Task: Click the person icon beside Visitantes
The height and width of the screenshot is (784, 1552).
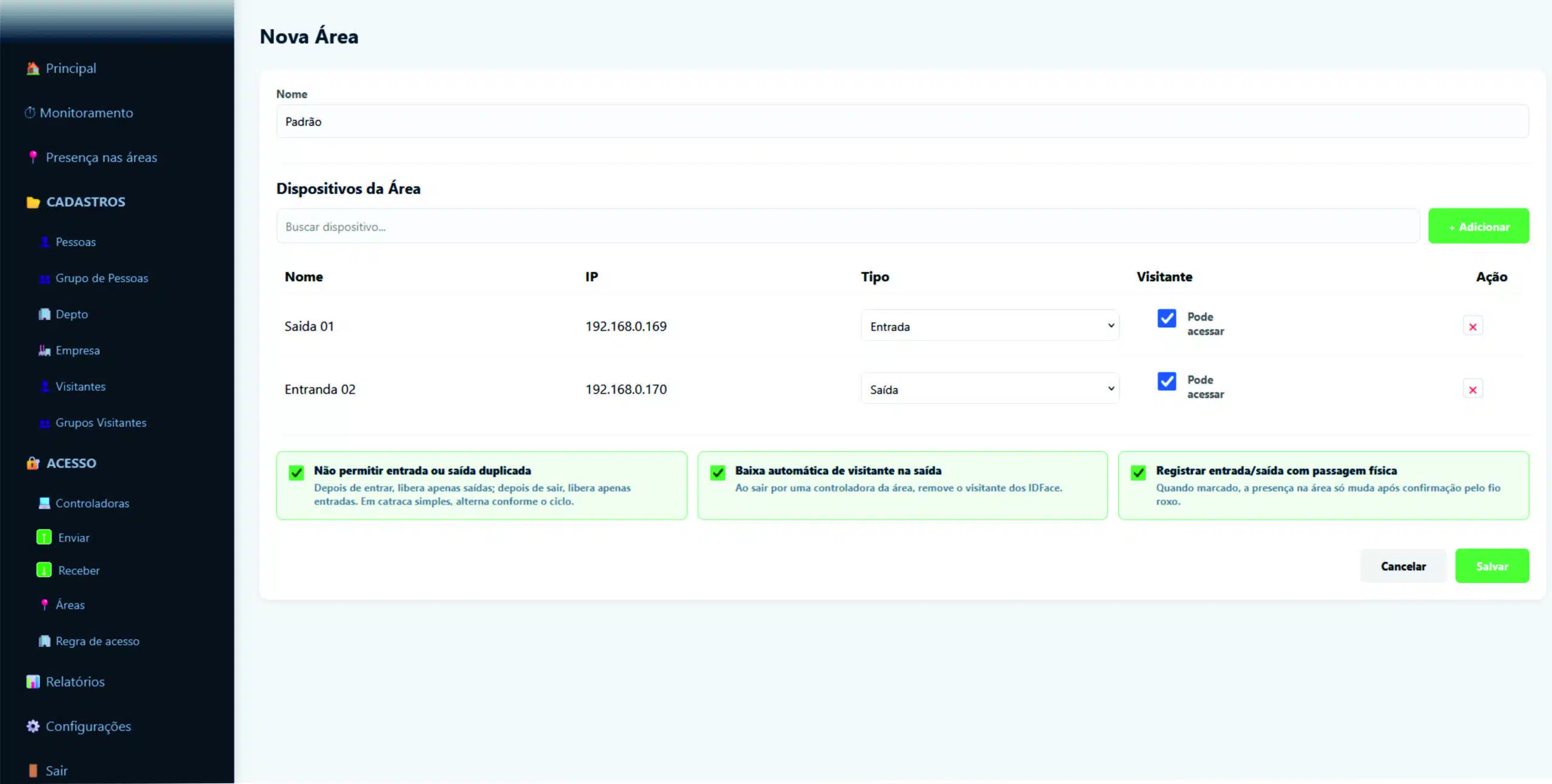Action: [x=44, y=387]
